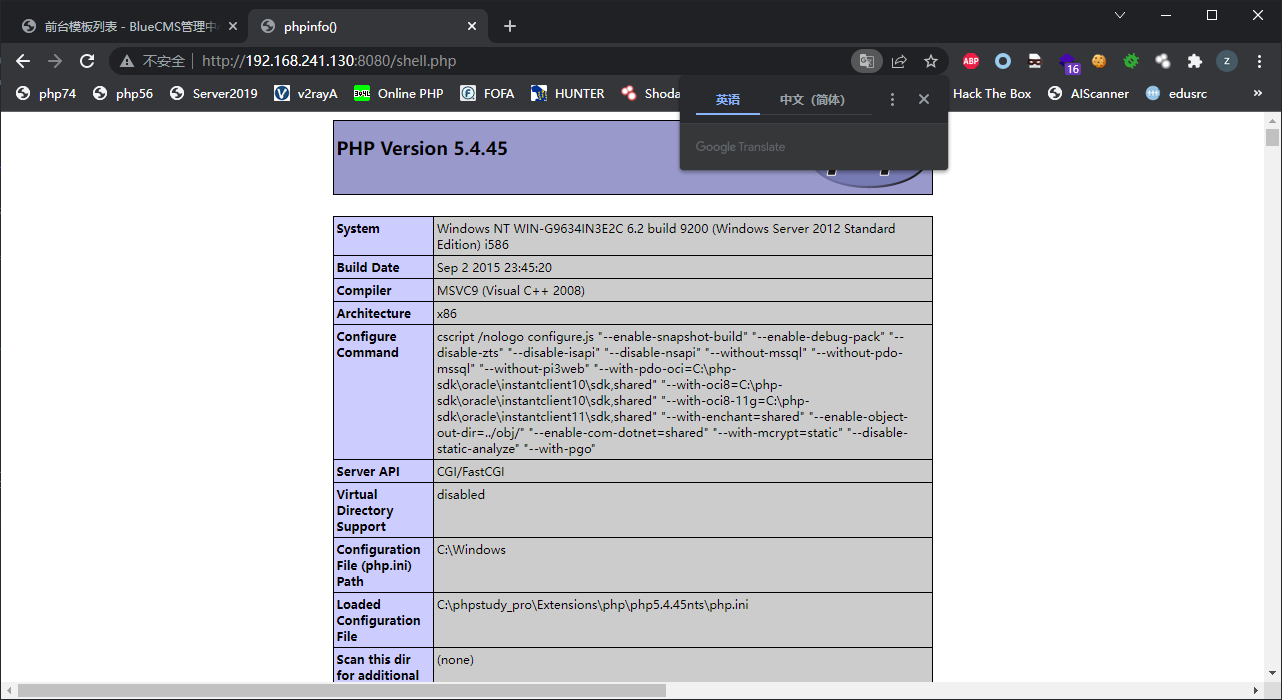The image size is (1282, 700).
Task: Open the php56 bookmark
Action: pyautogui.click(x=123, y=94)
